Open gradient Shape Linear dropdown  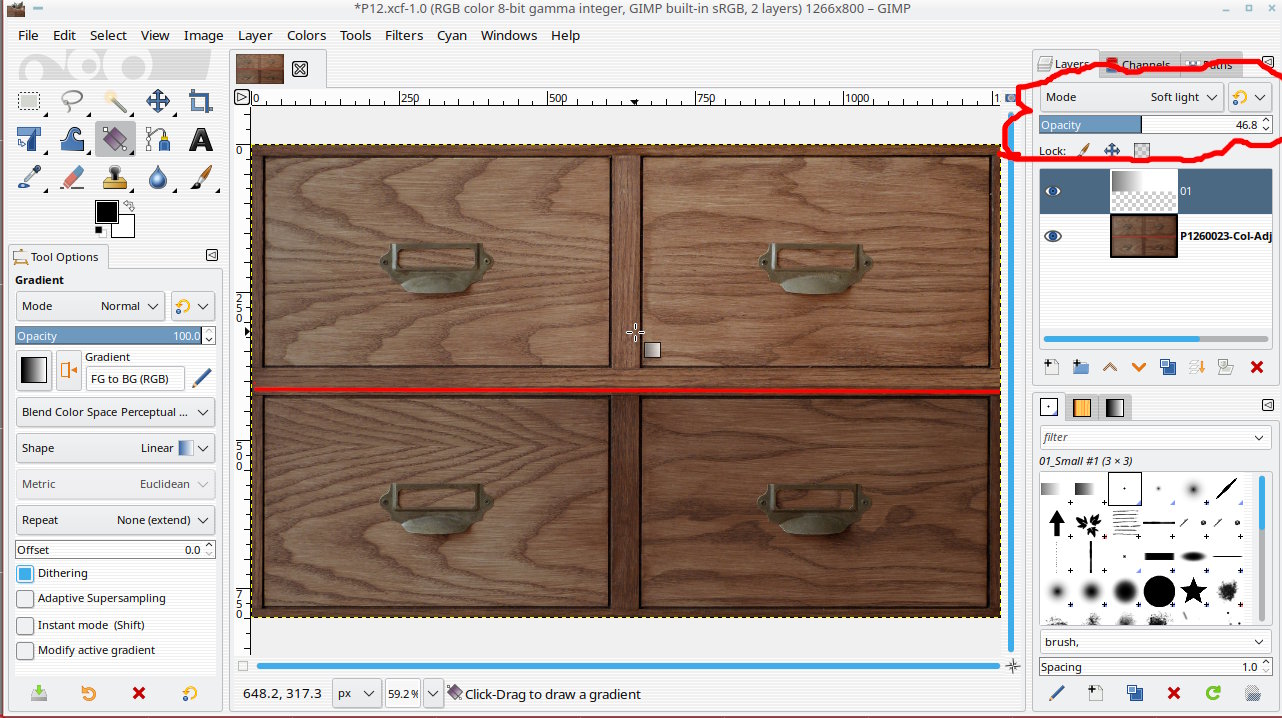pyautogui.click(x=115, y=448)
